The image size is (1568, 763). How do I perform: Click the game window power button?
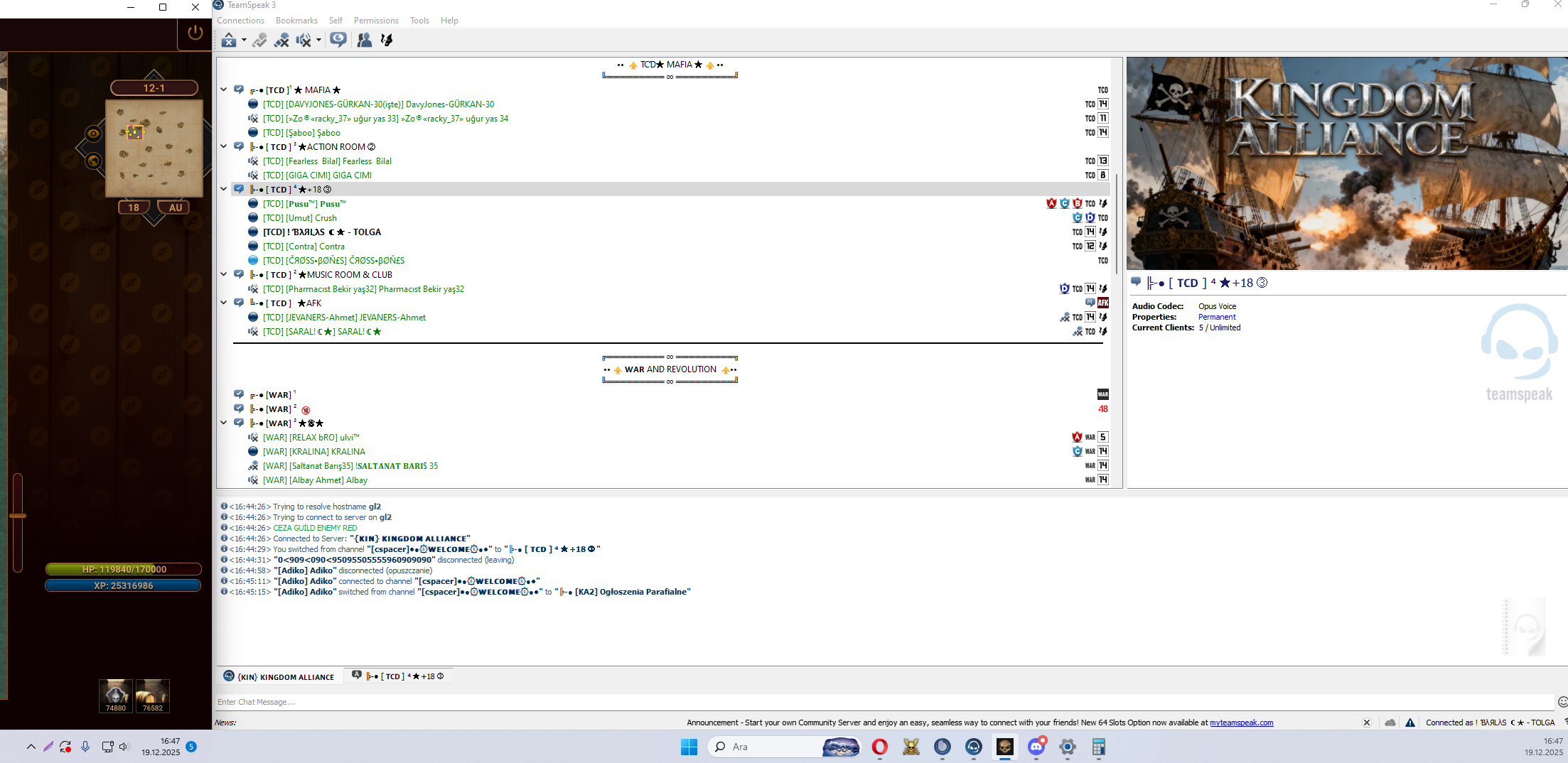click(195, 33)
